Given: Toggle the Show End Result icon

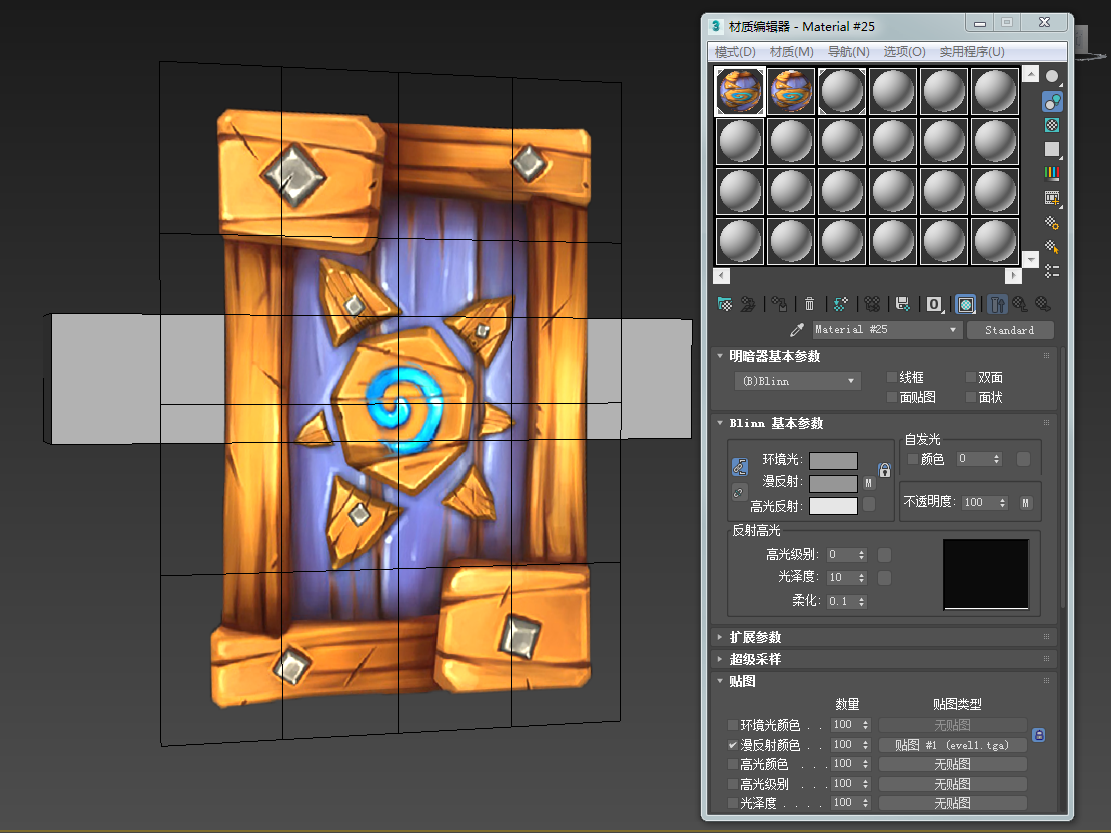Looking at the screenshot, I should click(x=997, y=305).
